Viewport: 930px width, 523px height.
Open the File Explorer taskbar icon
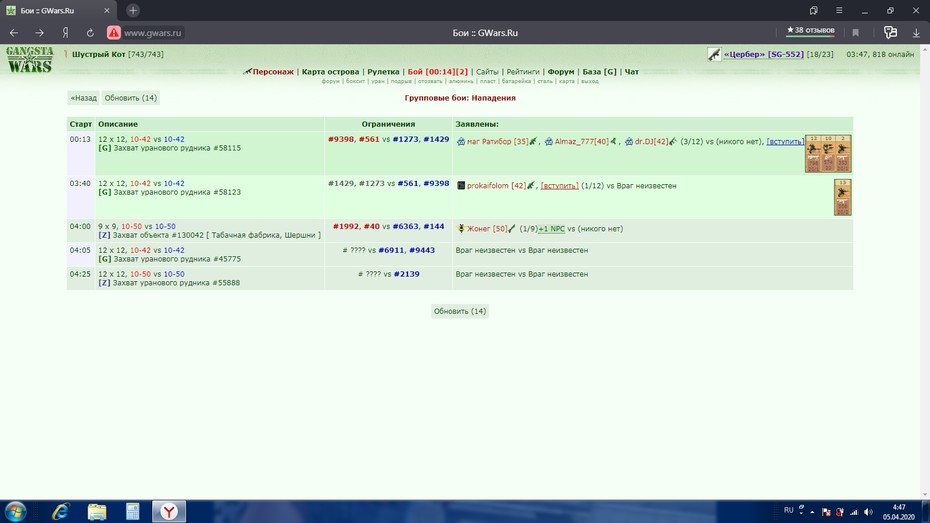97,511
